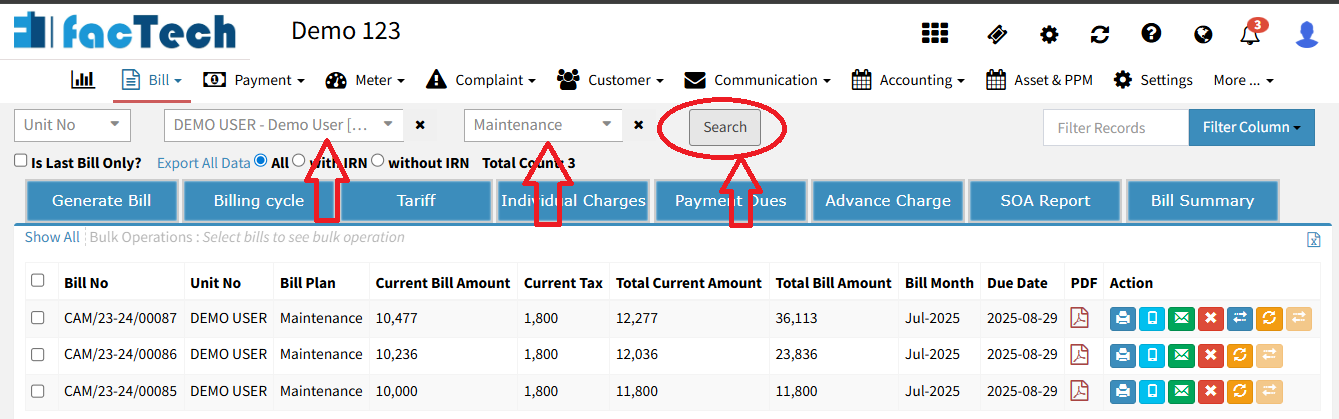1339x419 pixels.
Task: Open the apps grid icon in the header
Action: coord(934,34)
